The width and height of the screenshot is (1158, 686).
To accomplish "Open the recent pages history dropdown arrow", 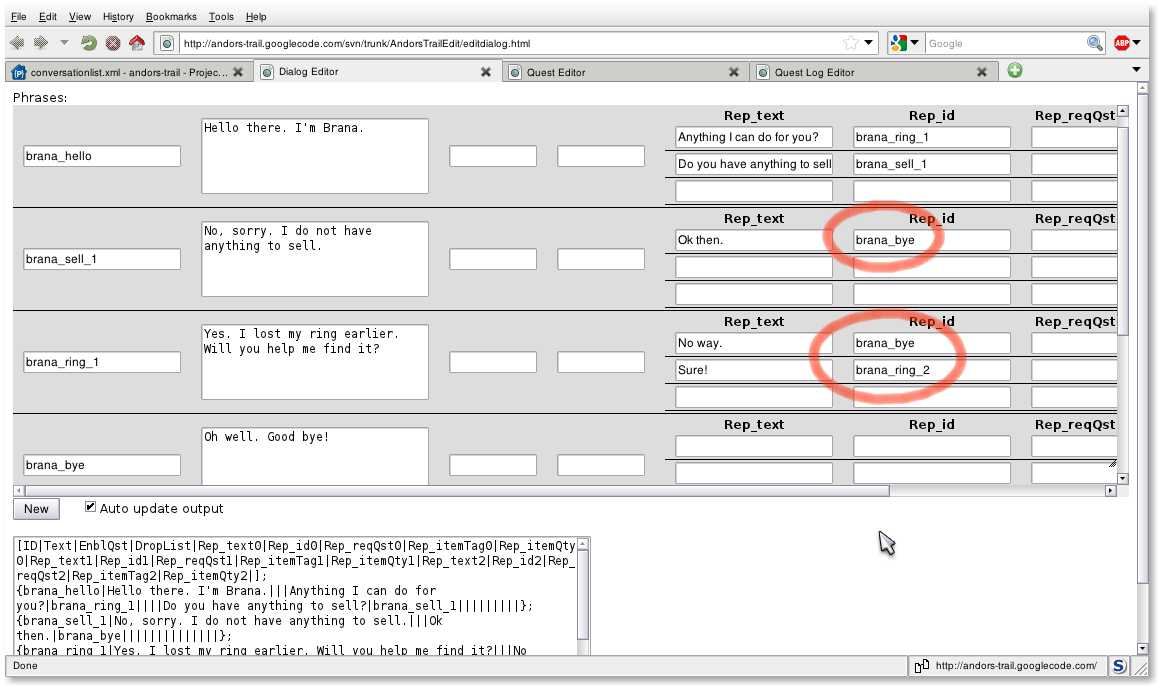I will pyautogui.click(x=65, y=43).
